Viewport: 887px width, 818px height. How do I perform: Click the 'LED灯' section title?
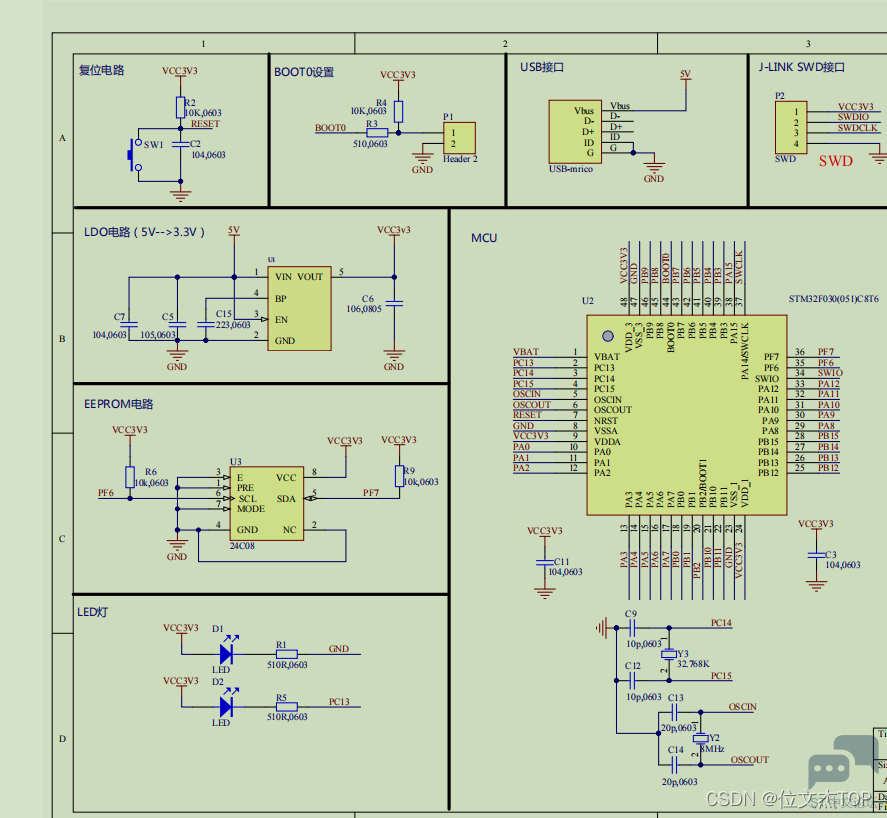93,612
